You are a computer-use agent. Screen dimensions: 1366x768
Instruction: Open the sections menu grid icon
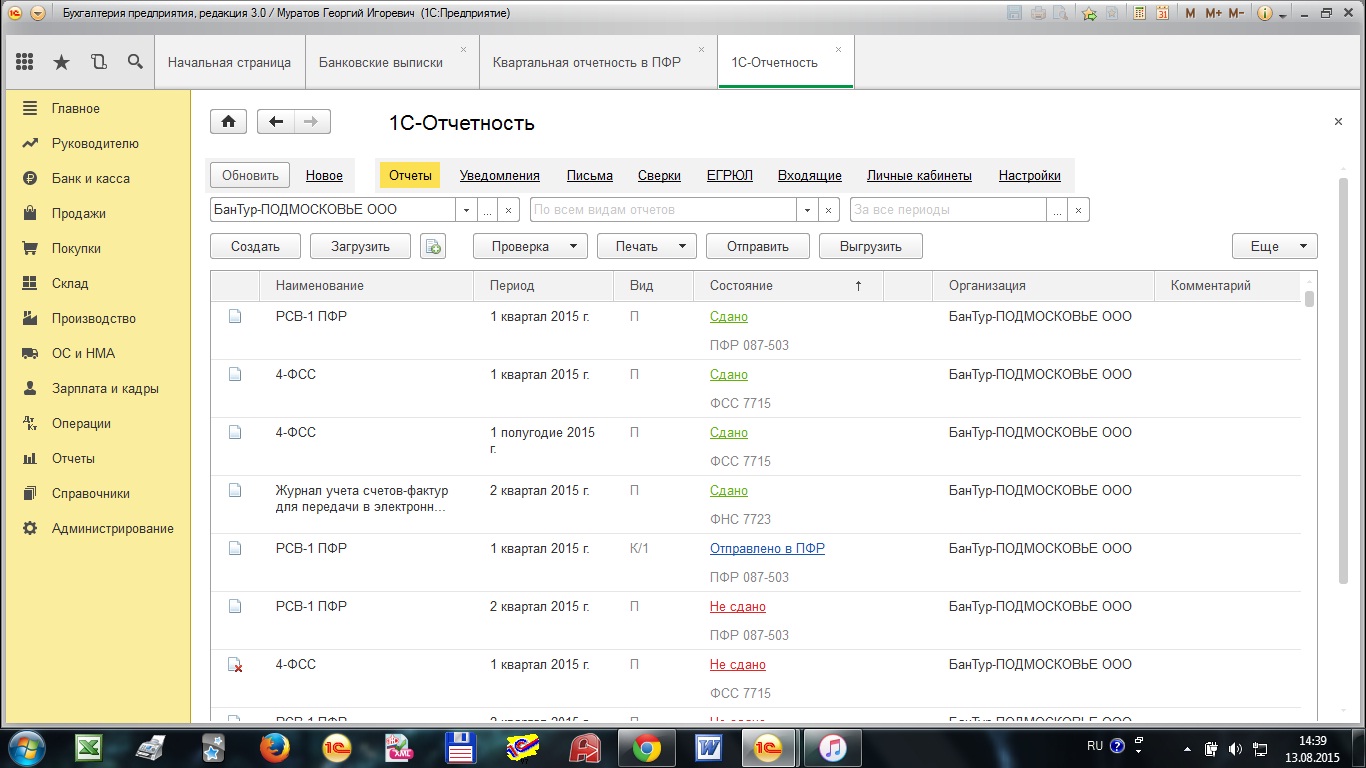click(x=25, y=62)
